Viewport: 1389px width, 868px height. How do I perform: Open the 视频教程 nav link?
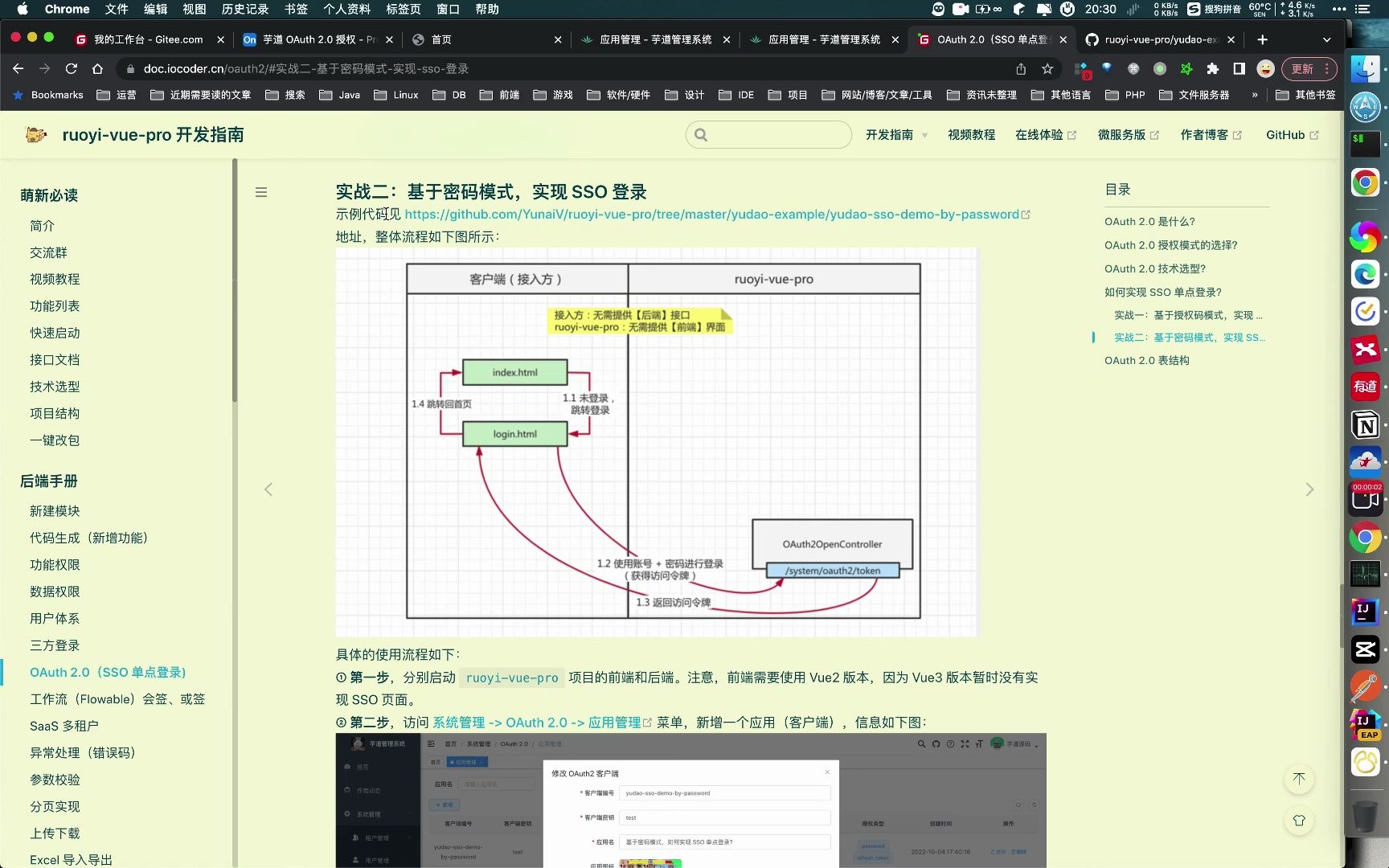pos(971,134)
